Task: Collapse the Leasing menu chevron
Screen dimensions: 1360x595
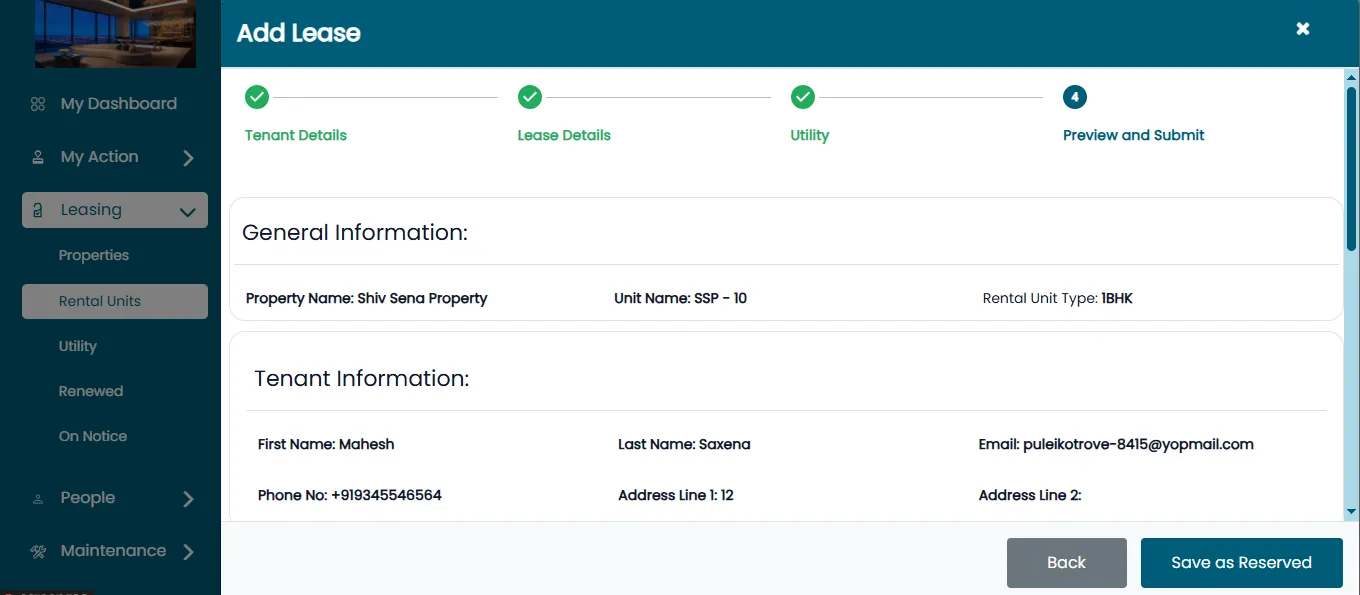Action: [187, 211]
